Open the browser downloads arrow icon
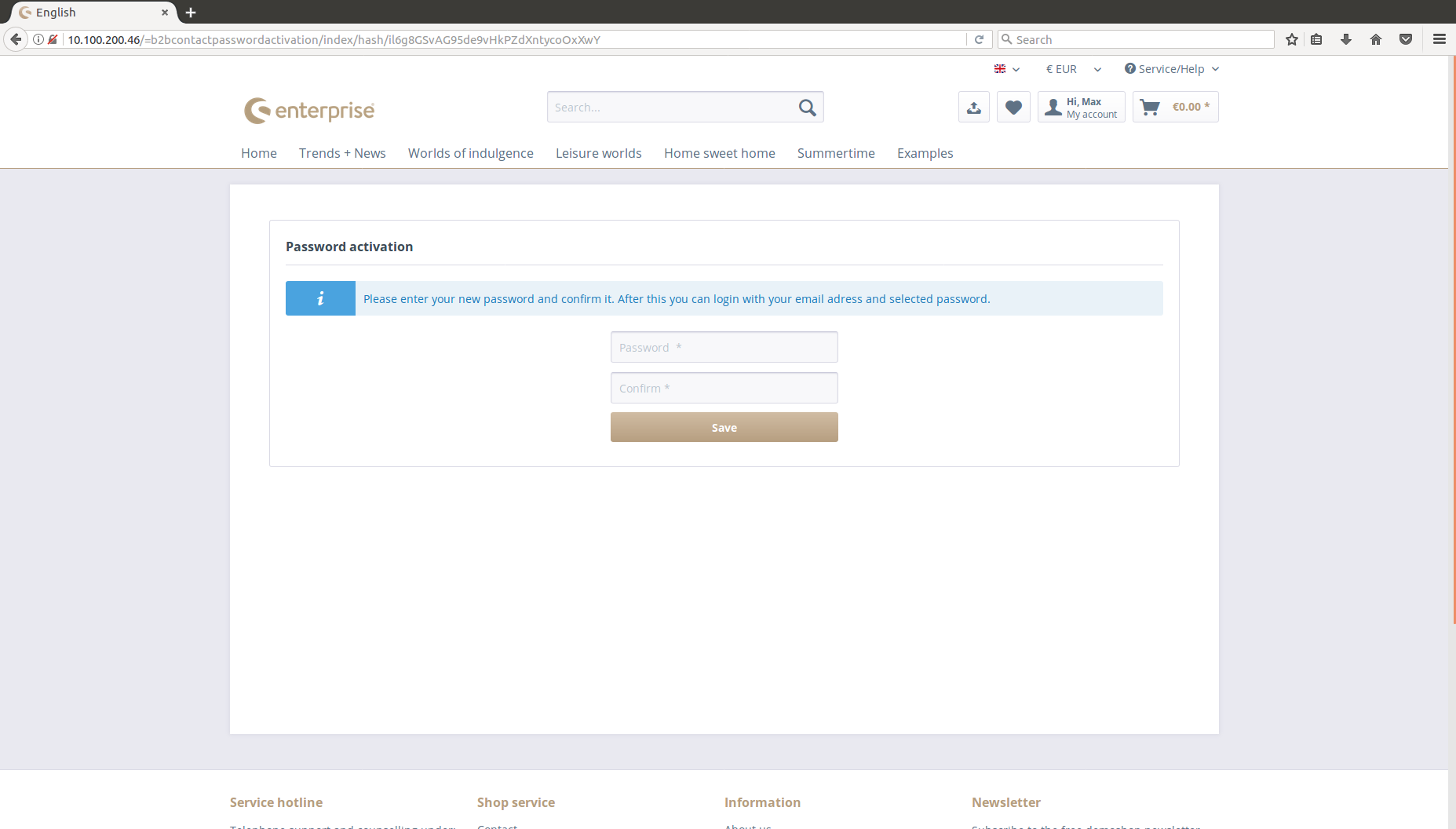Image resolution: width=1456 pixels, height=829 pixels. (x=1345, y=39)
